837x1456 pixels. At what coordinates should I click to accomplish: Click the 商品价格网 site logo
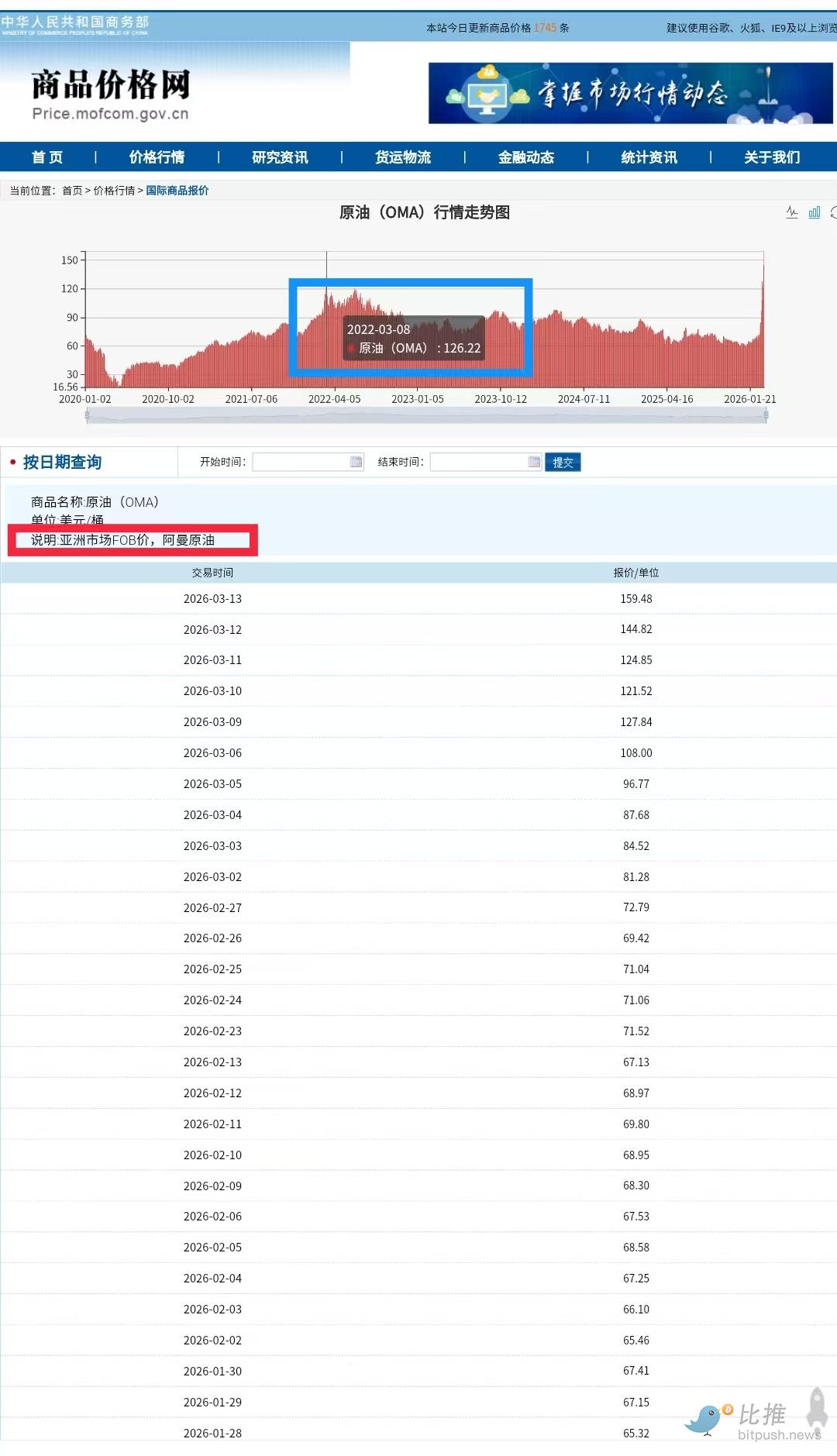[x=111, y=95]
